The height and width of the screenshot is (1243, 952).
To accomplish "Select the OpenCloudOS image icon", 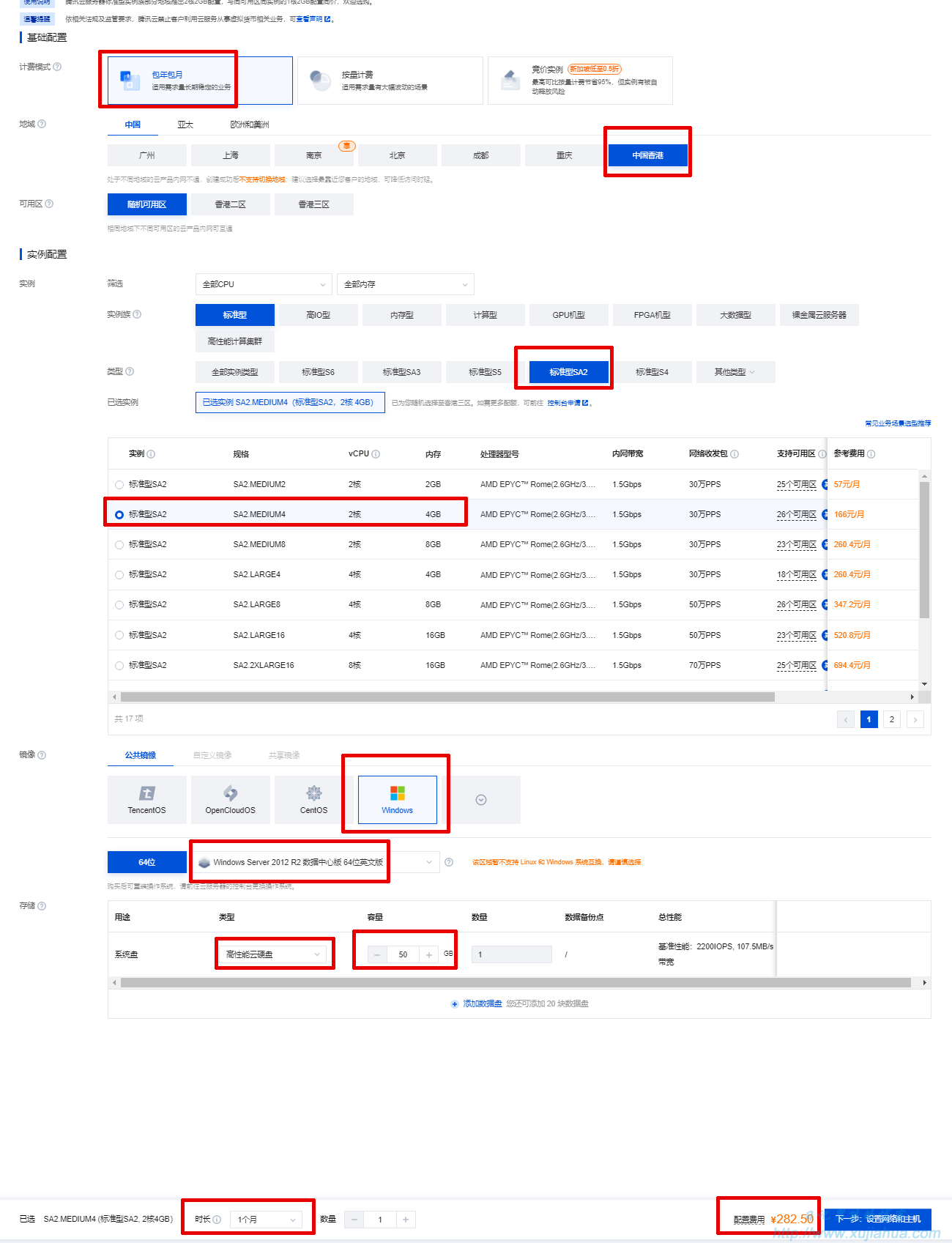I will [x=231, y=800].
